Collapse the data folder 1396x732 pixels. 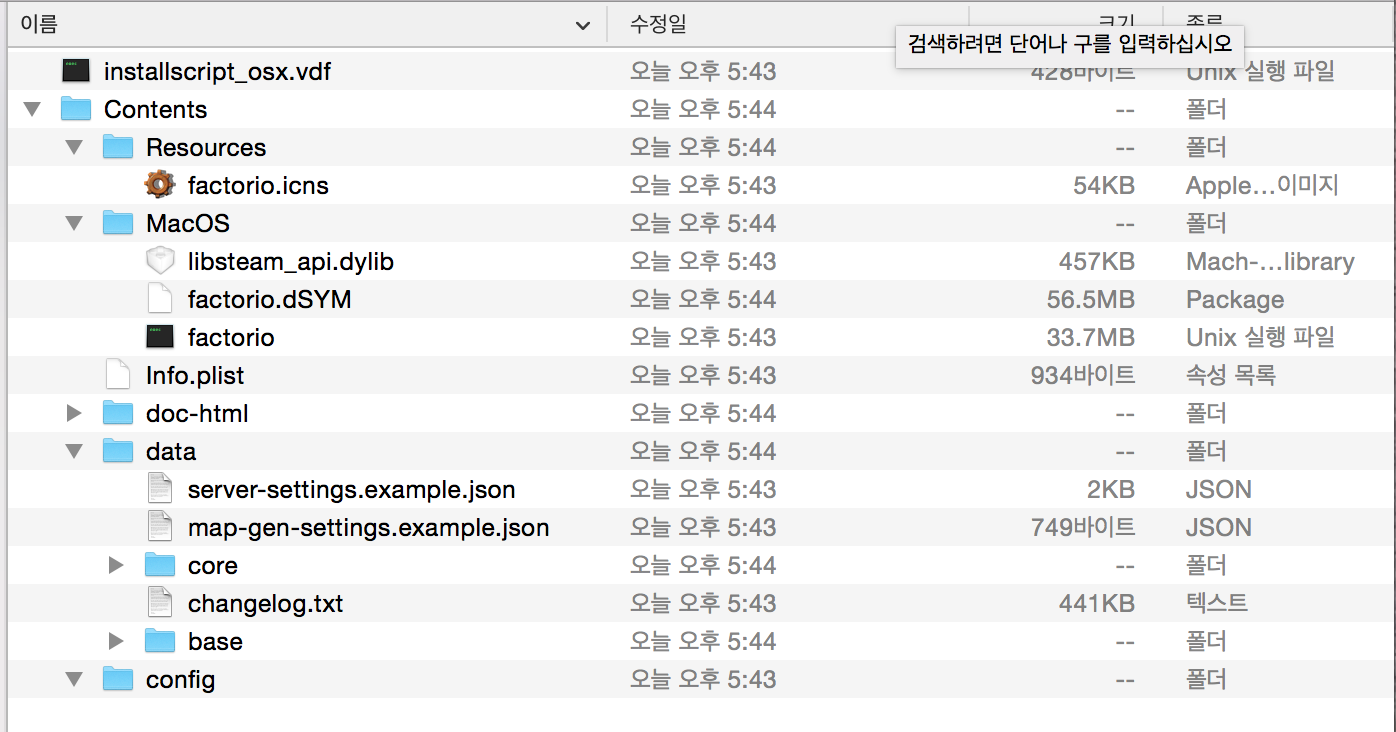click(x=74, y=452)
